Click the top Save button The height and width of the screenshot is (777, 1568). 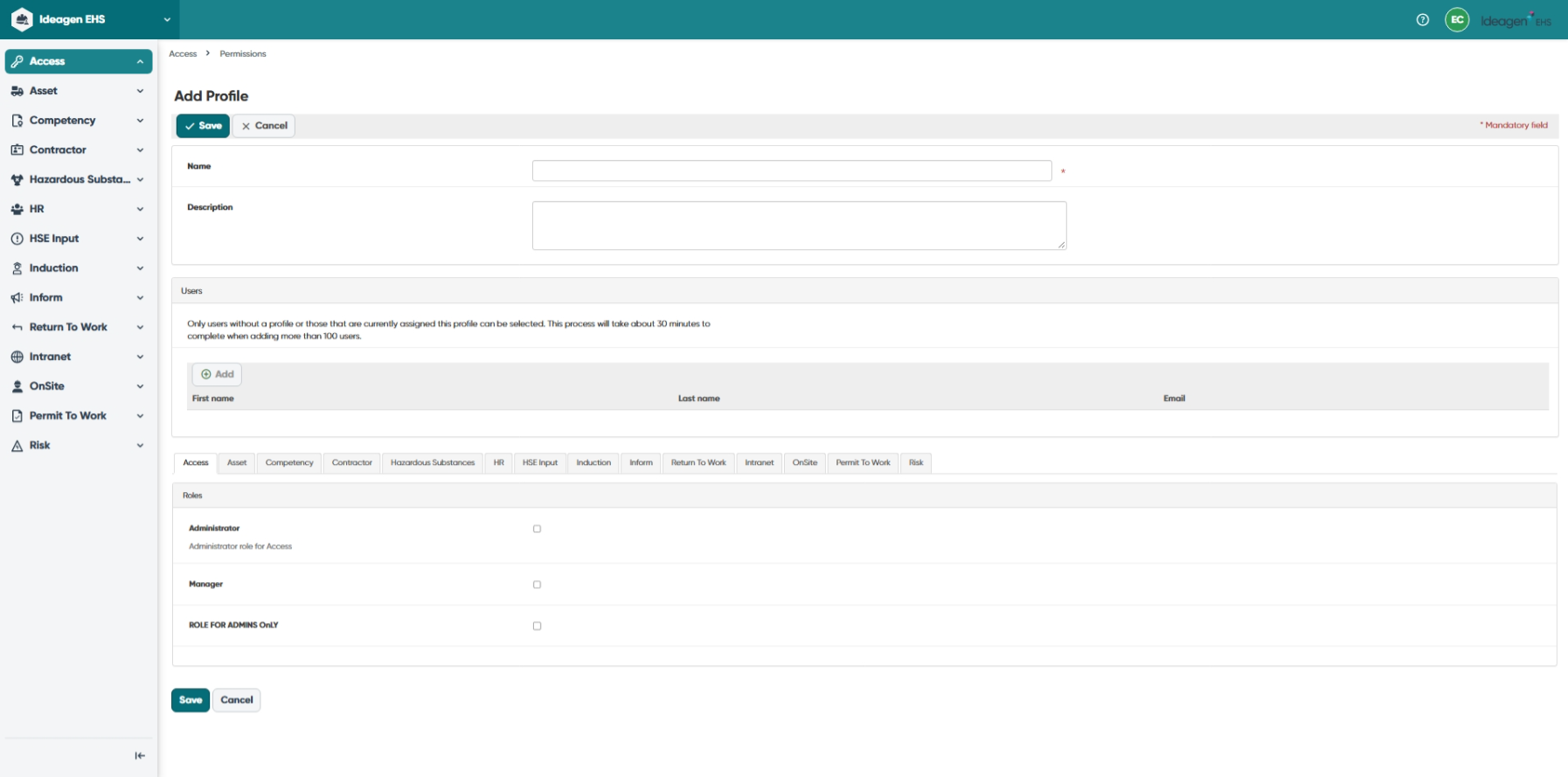click(203, 126)
